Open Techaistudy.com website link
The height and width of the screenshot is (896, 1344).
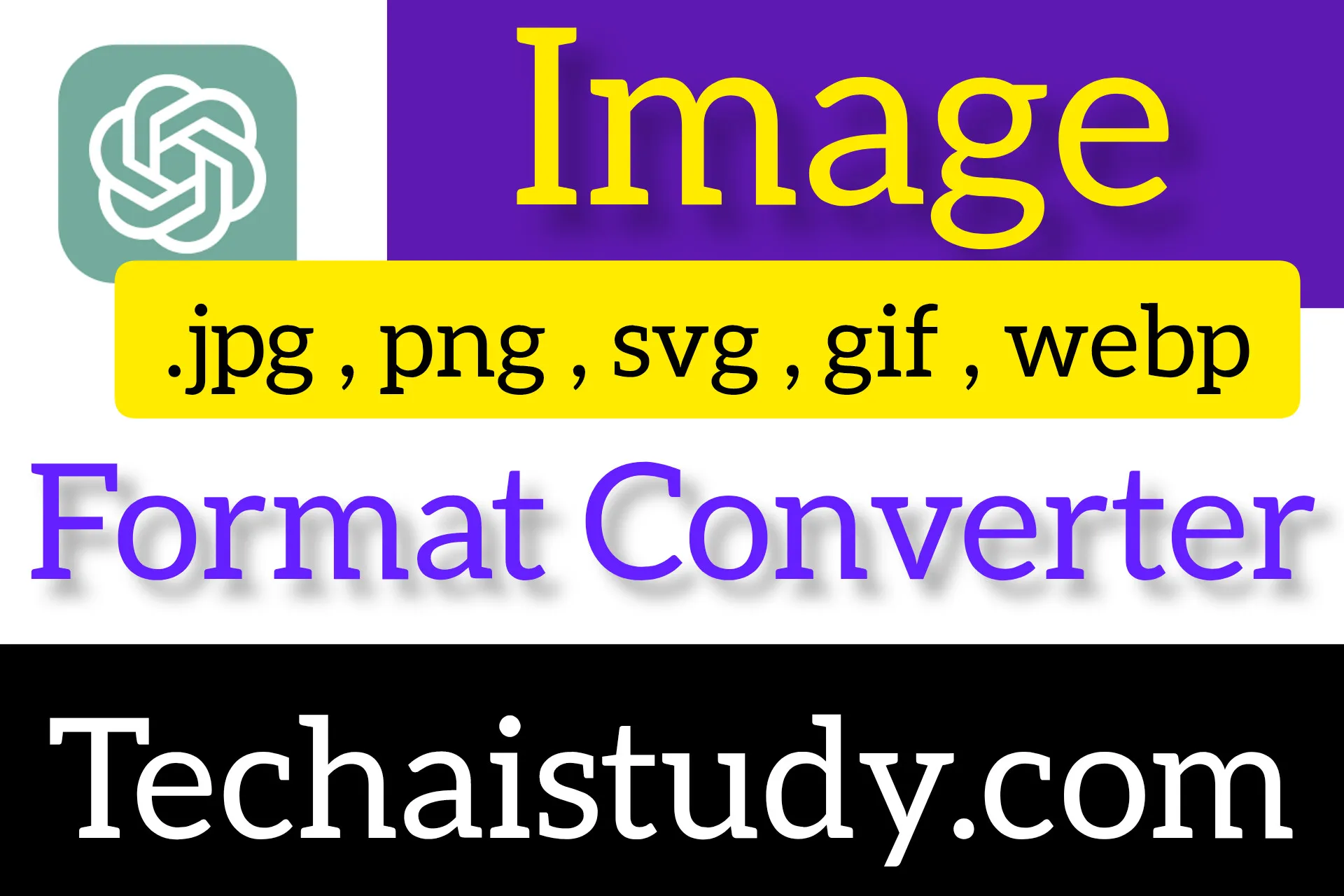[672, 800]
